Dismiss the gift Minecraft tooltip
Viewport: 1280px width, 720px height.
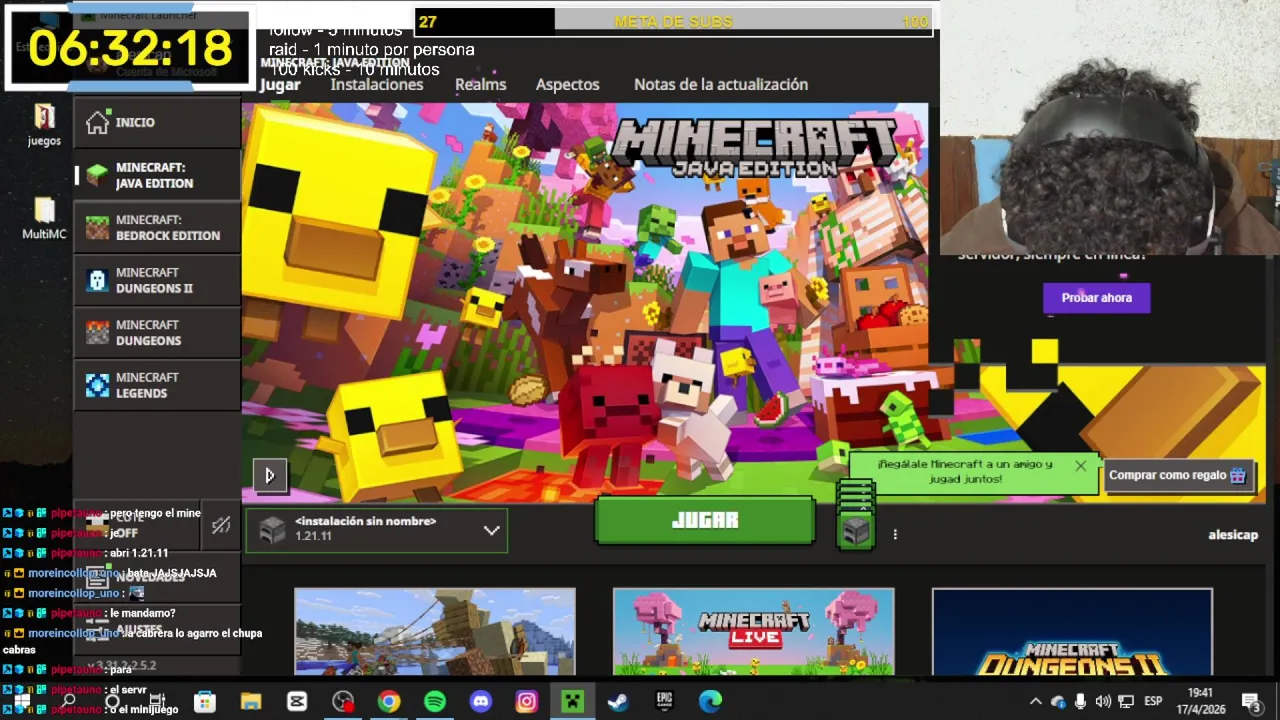coord(1080,466)
